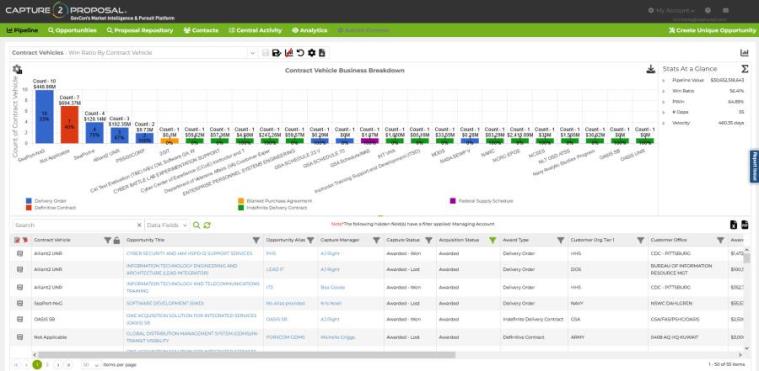Open the Analytics menu item
Viewport: 759px width, 371px height.
[310, 30]
